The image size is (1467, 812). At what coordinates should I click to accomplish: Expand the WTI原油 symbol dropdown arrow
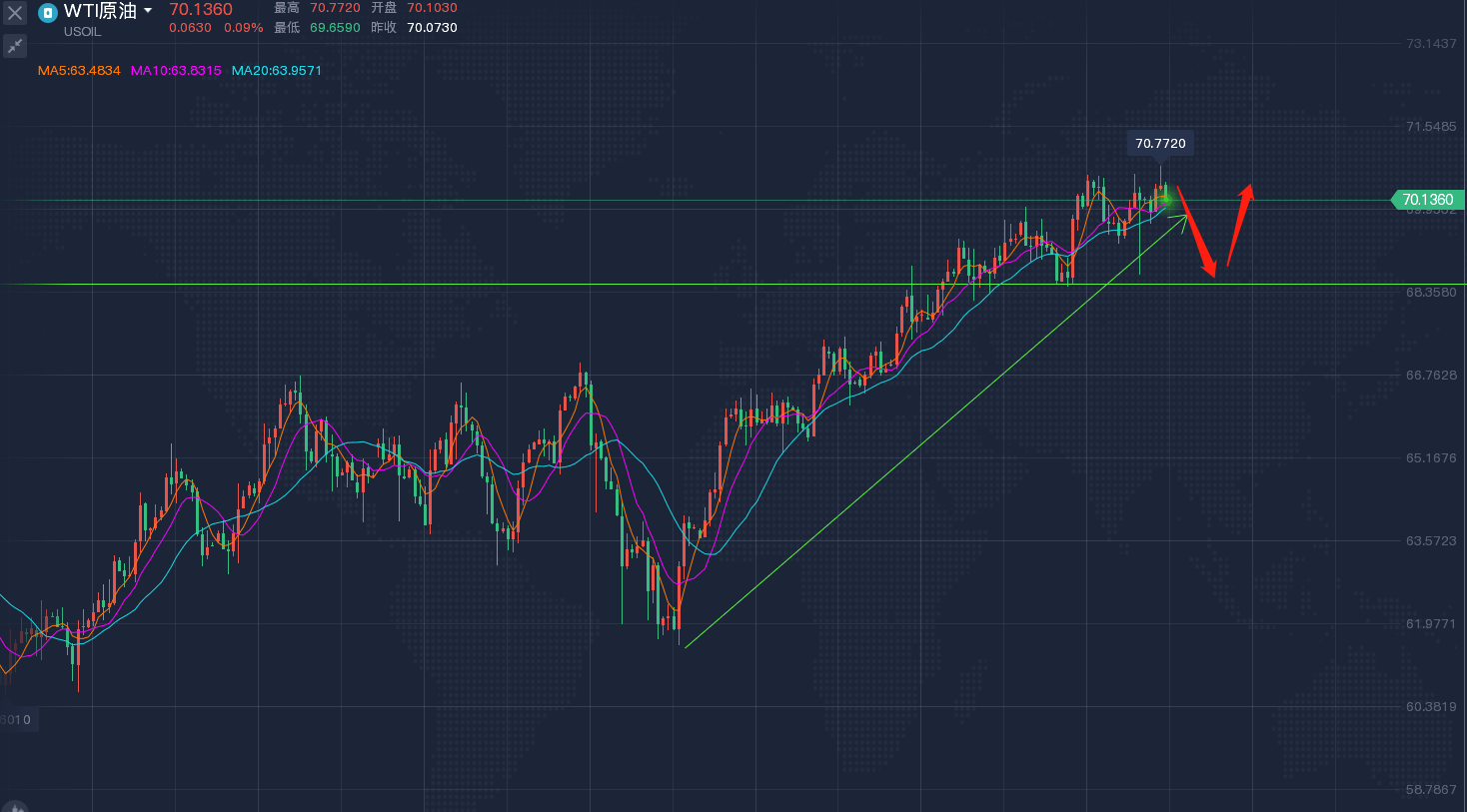pos(148,11)
